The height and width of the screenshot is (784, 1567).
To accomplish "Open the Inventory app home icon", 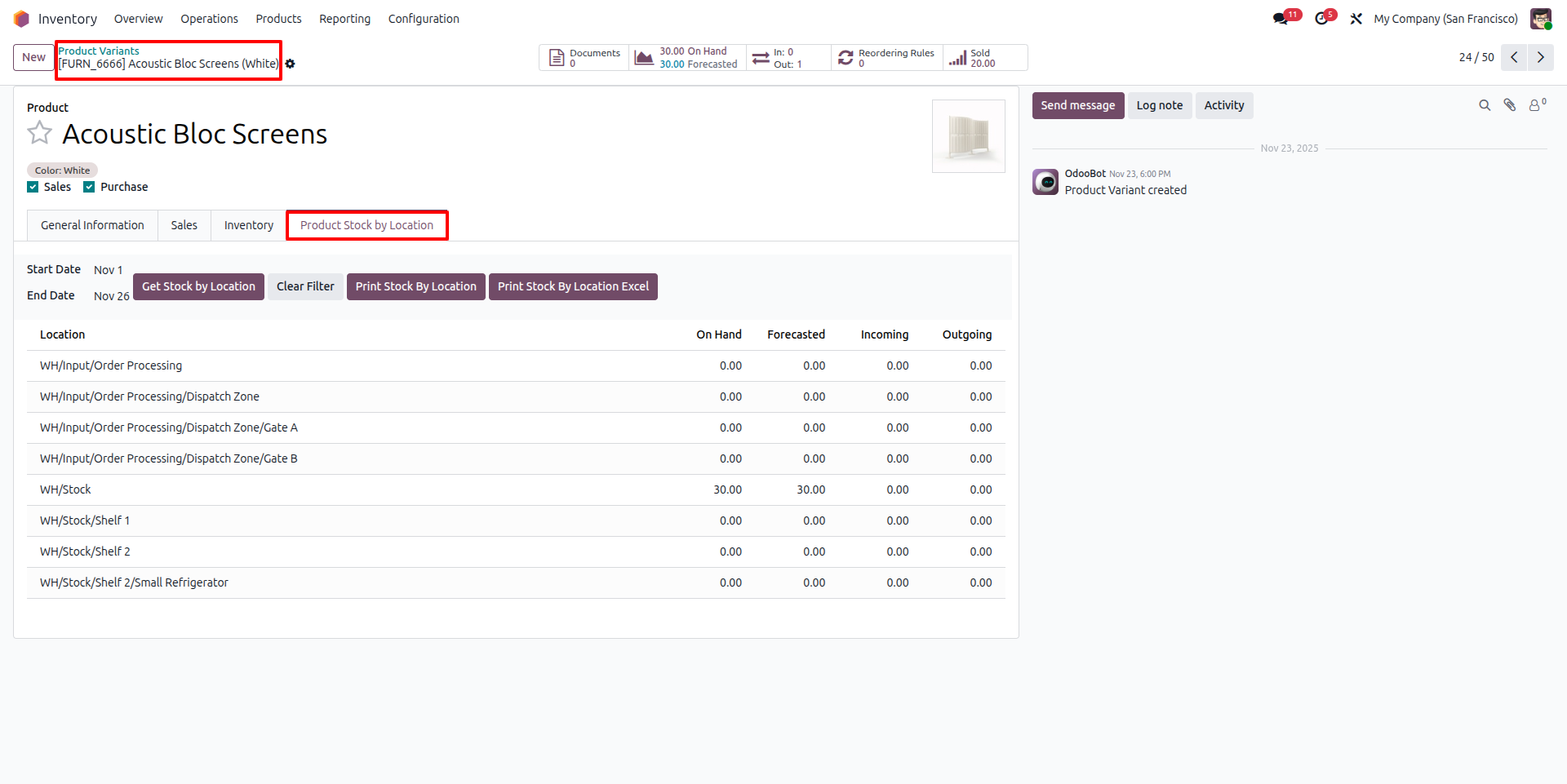I will (x=21, y=19).
